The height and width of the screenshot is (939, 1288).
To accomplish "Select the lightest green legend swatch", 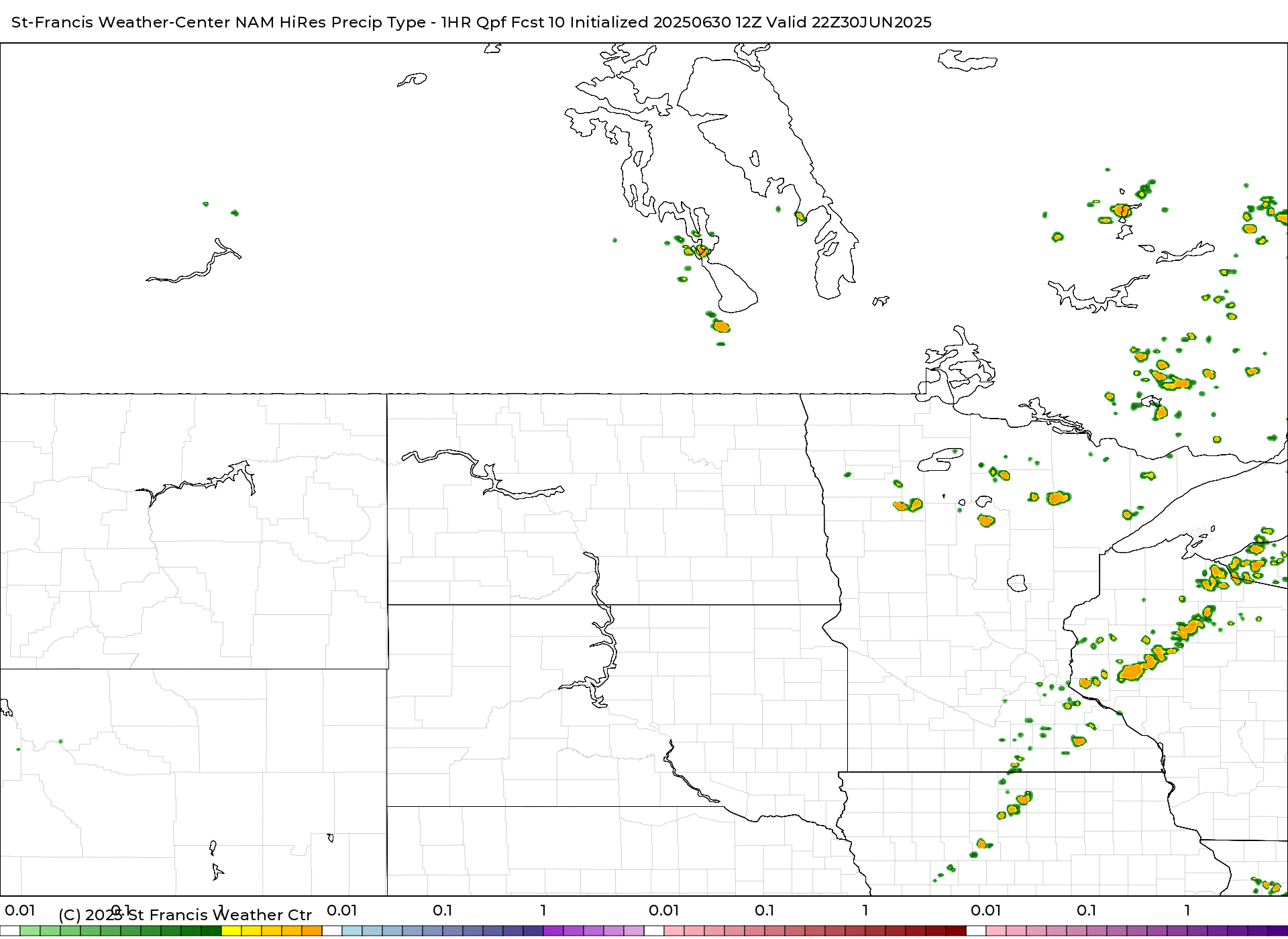I will pyautogui.click(x=30, y=931).
